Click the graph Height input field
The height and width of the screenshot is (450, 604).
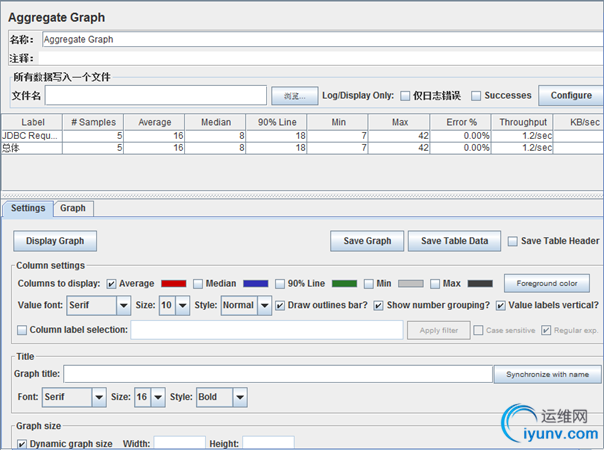coord(268,443)
